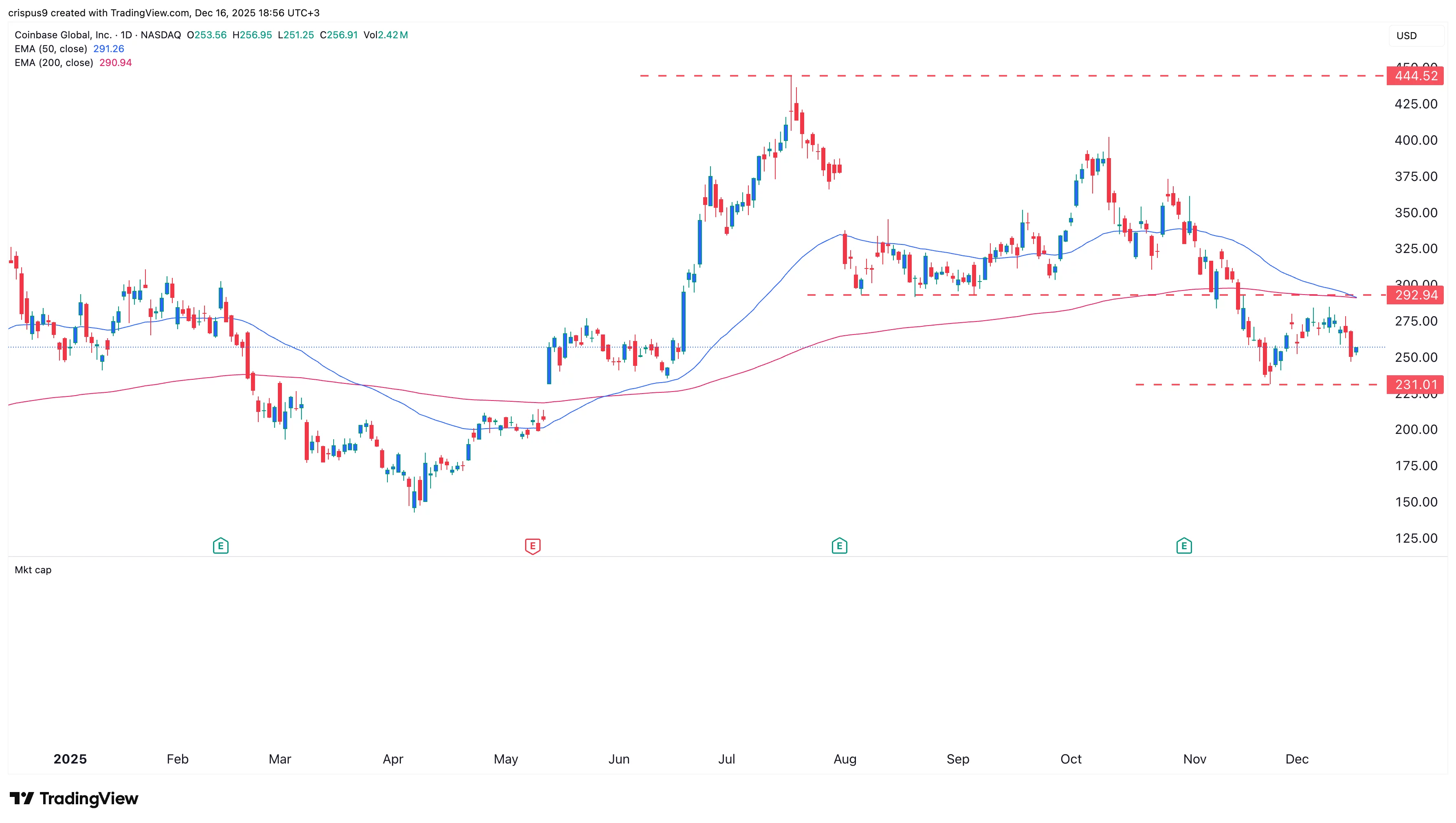The width and height of the screenshot is (1456, 823).
Task: Select the Mkt cap pane label
Action: (x=33, y=570)
